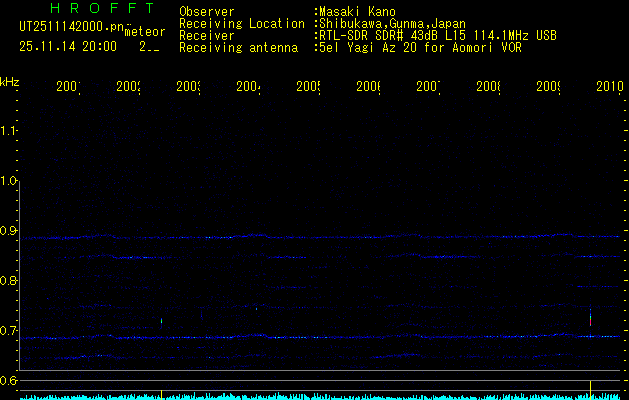Screen dimensions: 629x400
Task: Click the 2010 time axis label
Action: 610,89
